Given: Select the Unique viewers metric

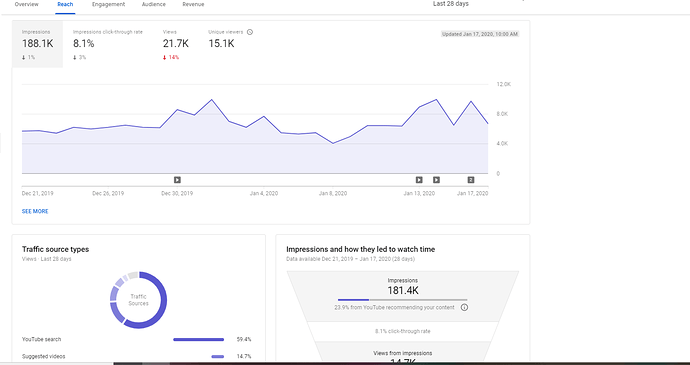Looking at the screenshot, I should tap(231, 44).
